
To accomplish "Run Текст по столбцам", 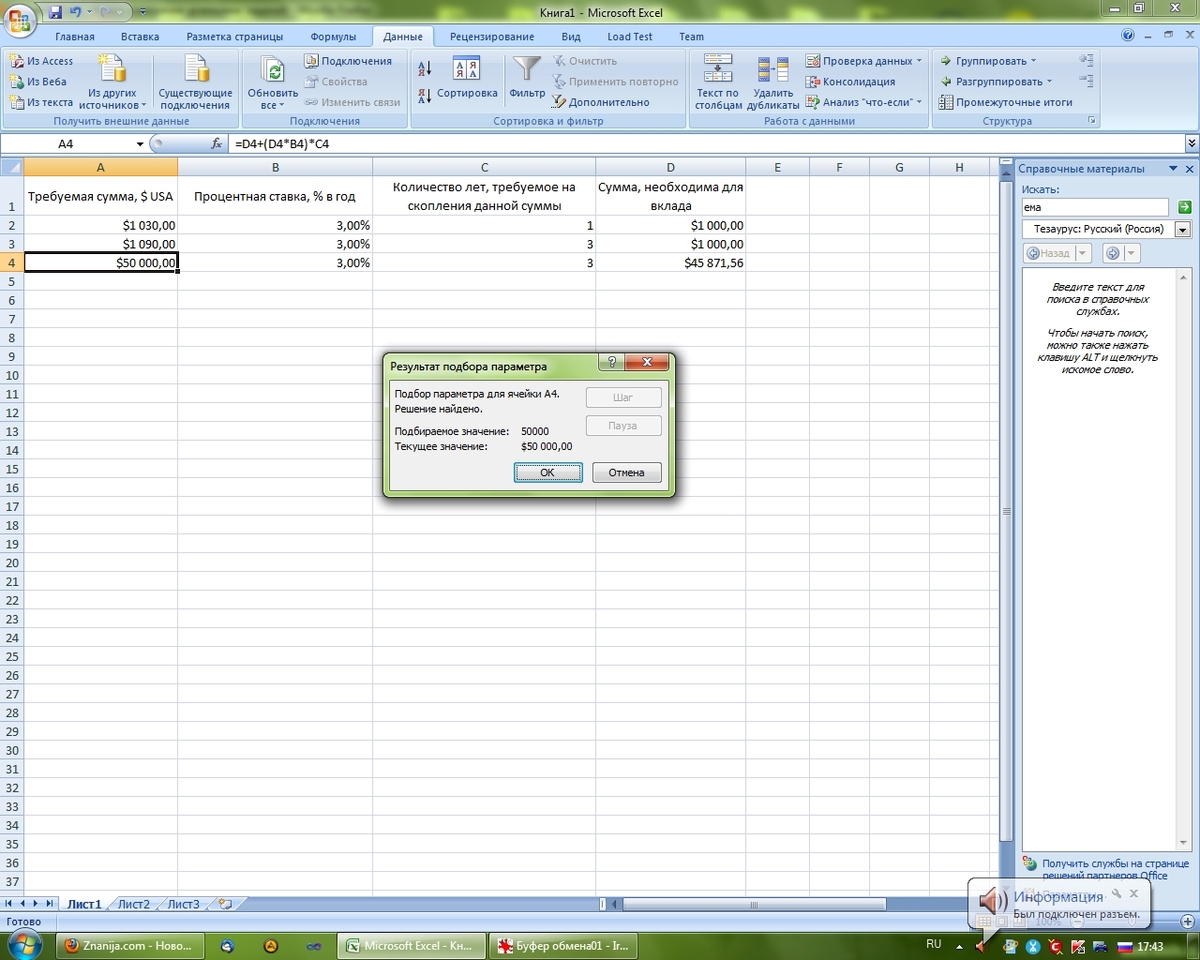I will coord(718,82).
